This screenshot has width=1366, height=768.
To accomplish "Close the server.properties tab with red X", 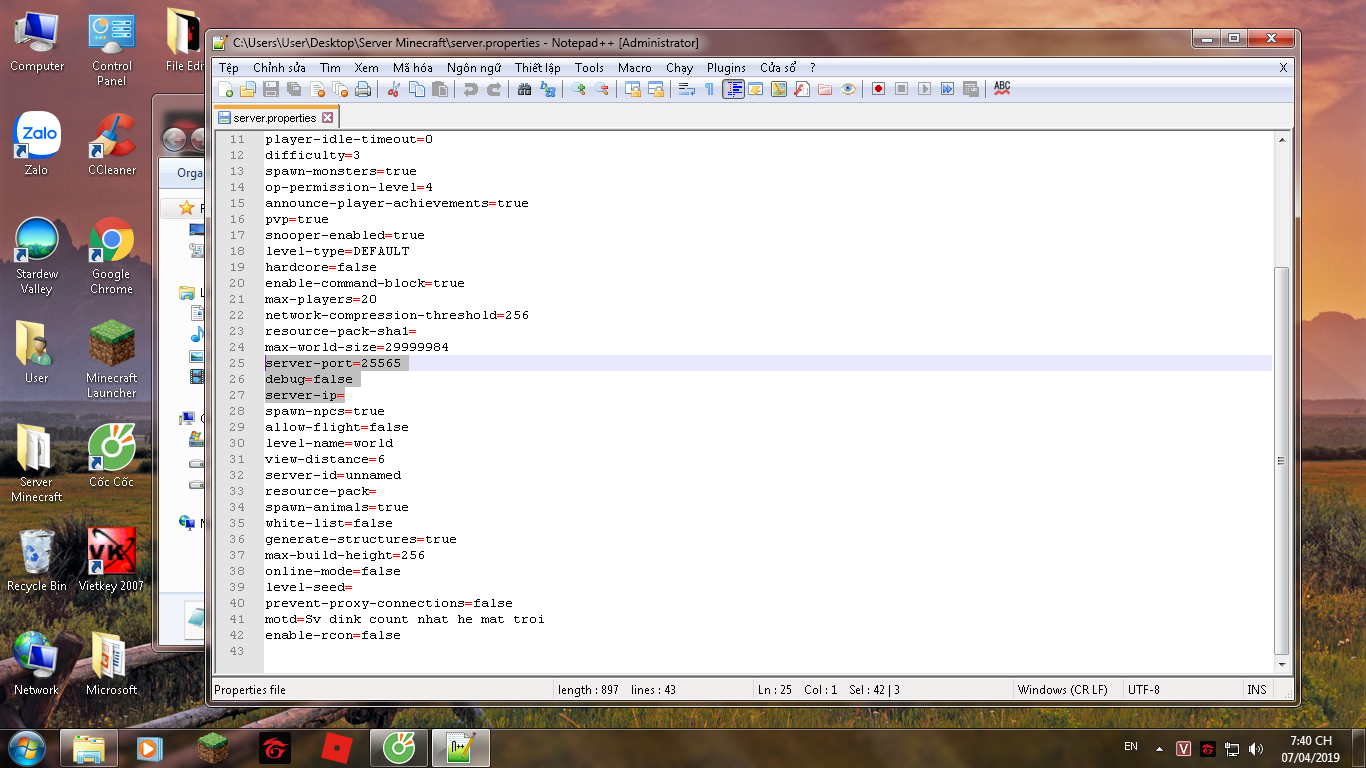I will (x=327, y=118).
